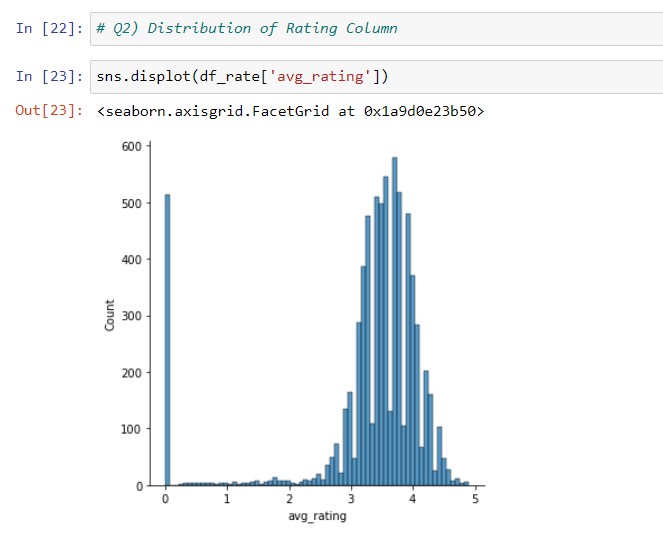
Task: Click the 300 tick label on y-axis
Action: (x=132, y=316)
